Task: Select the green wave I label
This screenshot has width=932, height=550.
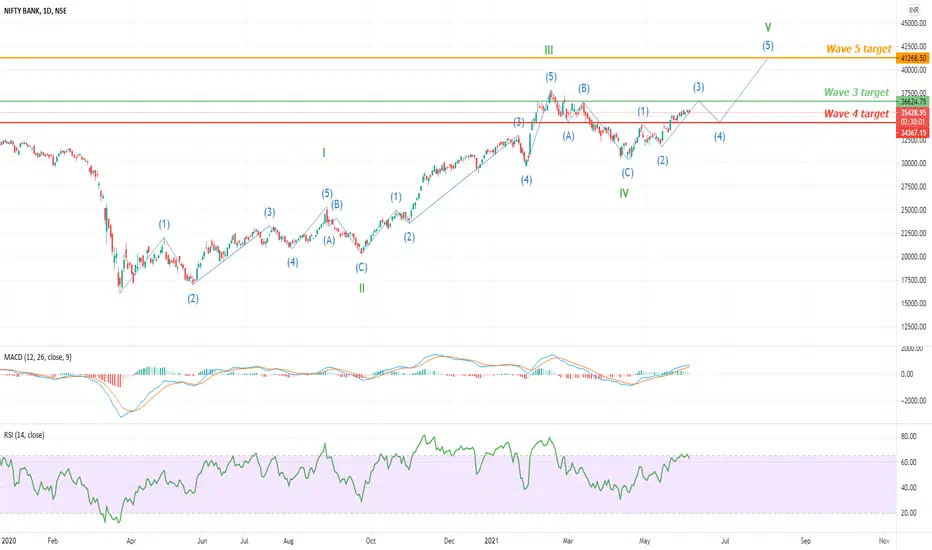Action: [324, 153]
